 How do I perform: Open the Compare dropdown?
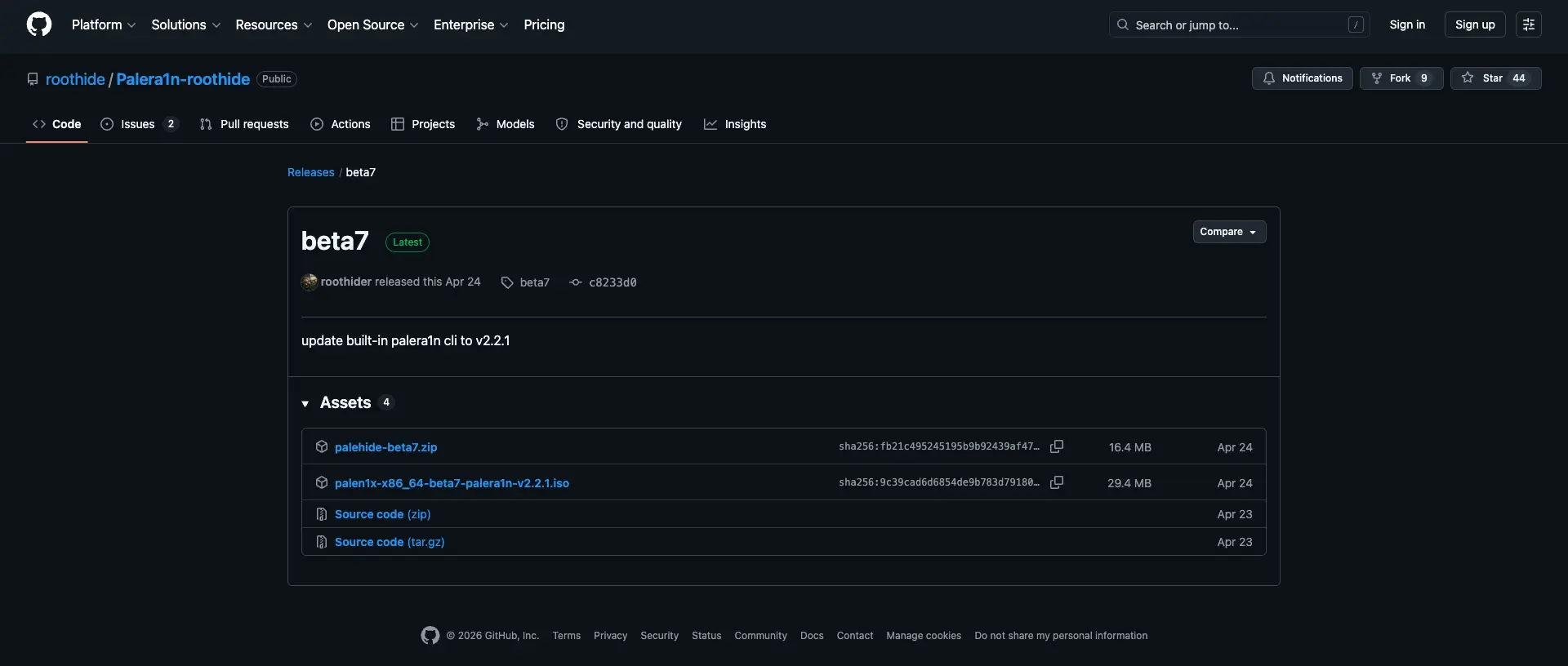click(x=1229, y=232)
